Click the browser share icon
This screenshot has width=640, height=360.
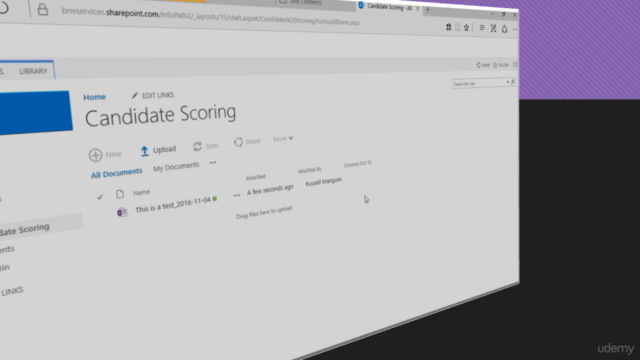pos(504,29)
